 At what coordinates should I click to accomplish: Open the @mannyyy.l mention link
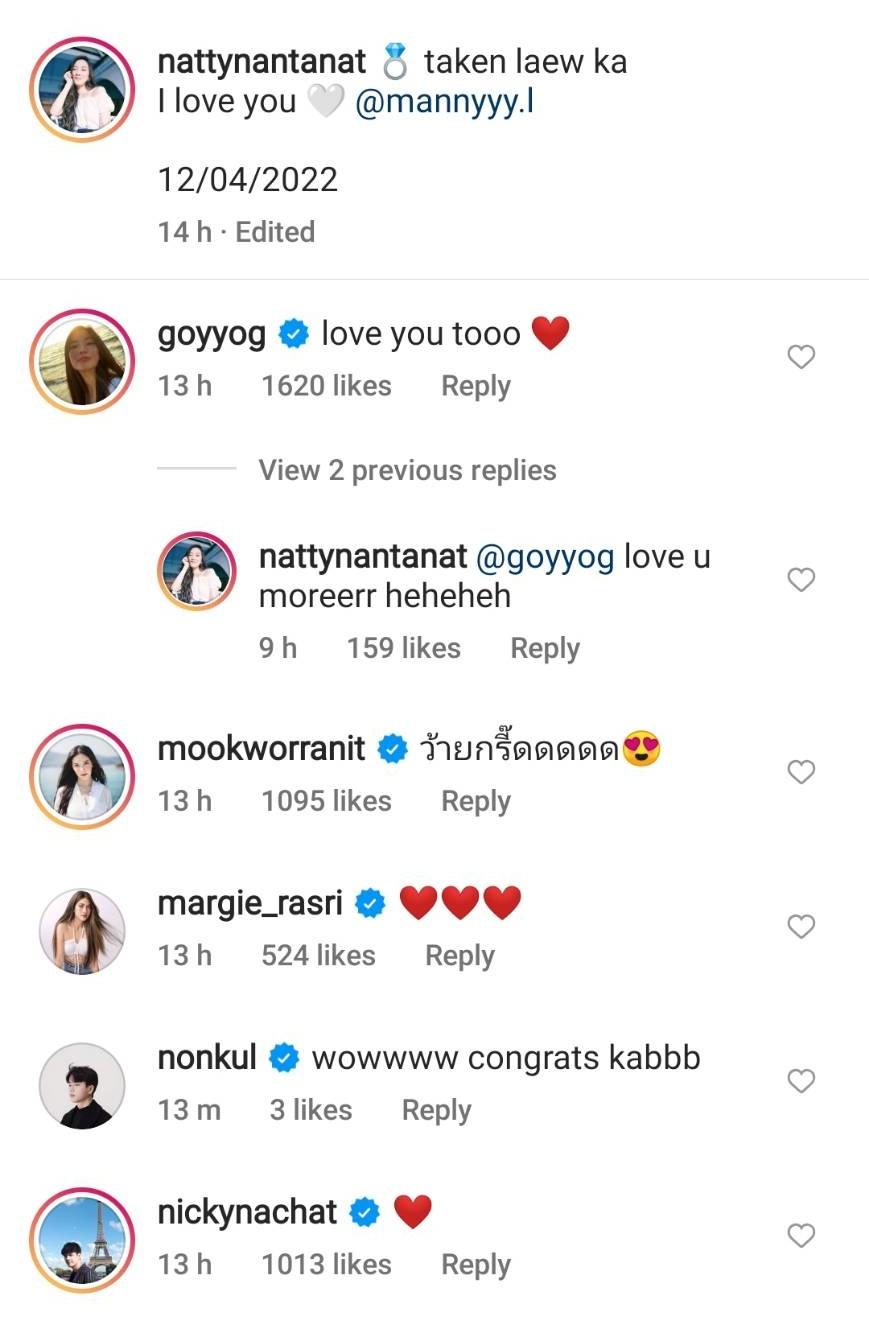click(x=444, y=102)
